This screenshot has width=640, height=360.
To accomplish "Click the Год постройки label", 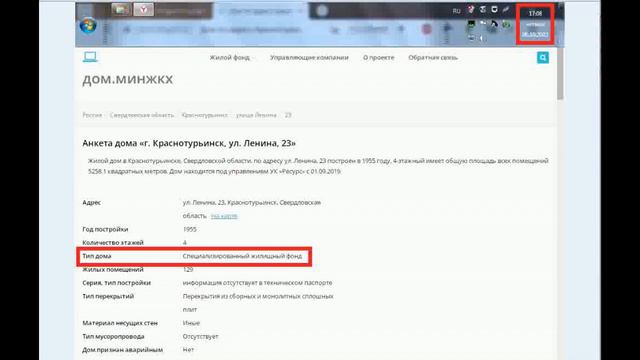I will point(105,229).
